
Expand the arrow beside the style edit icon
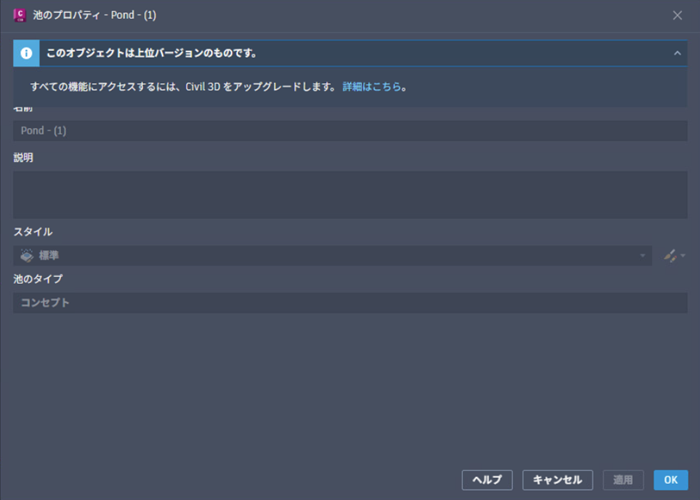(x=683, y=257)
